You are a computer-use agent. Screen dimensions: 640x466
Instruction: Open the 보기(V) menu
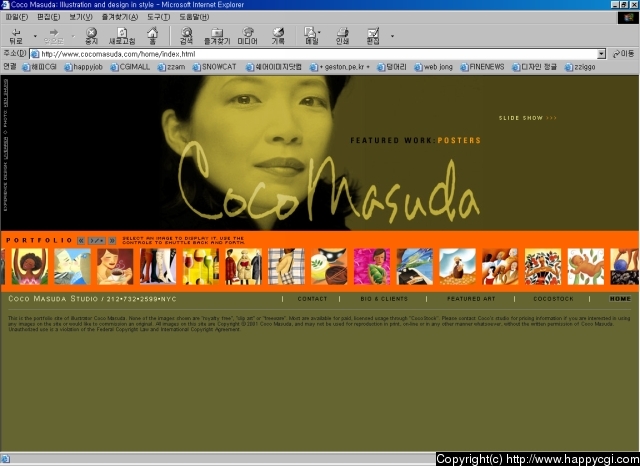pos(80,17)
